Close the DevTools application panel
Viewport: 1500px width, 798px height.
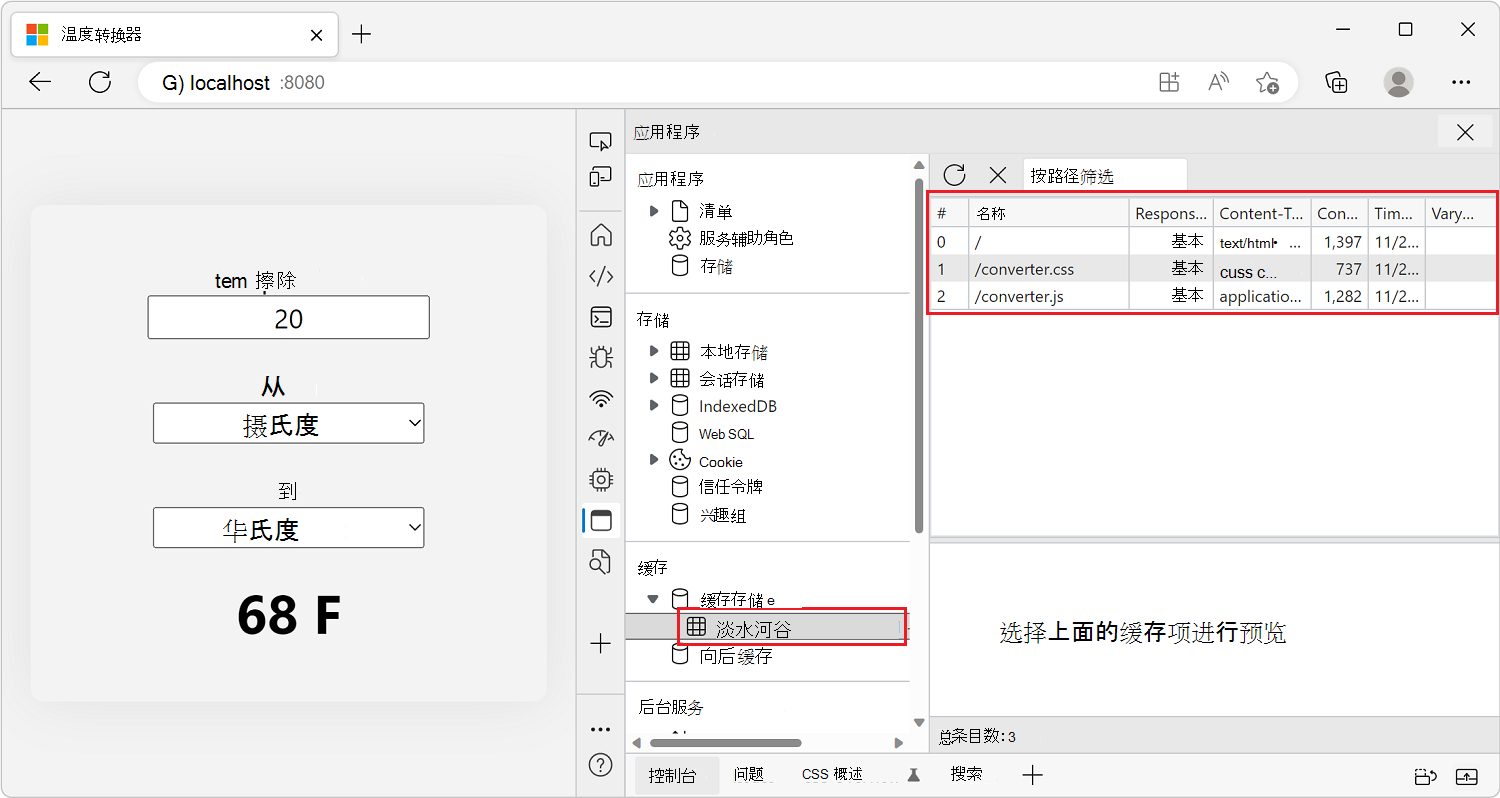click(x=1465, y=132)
